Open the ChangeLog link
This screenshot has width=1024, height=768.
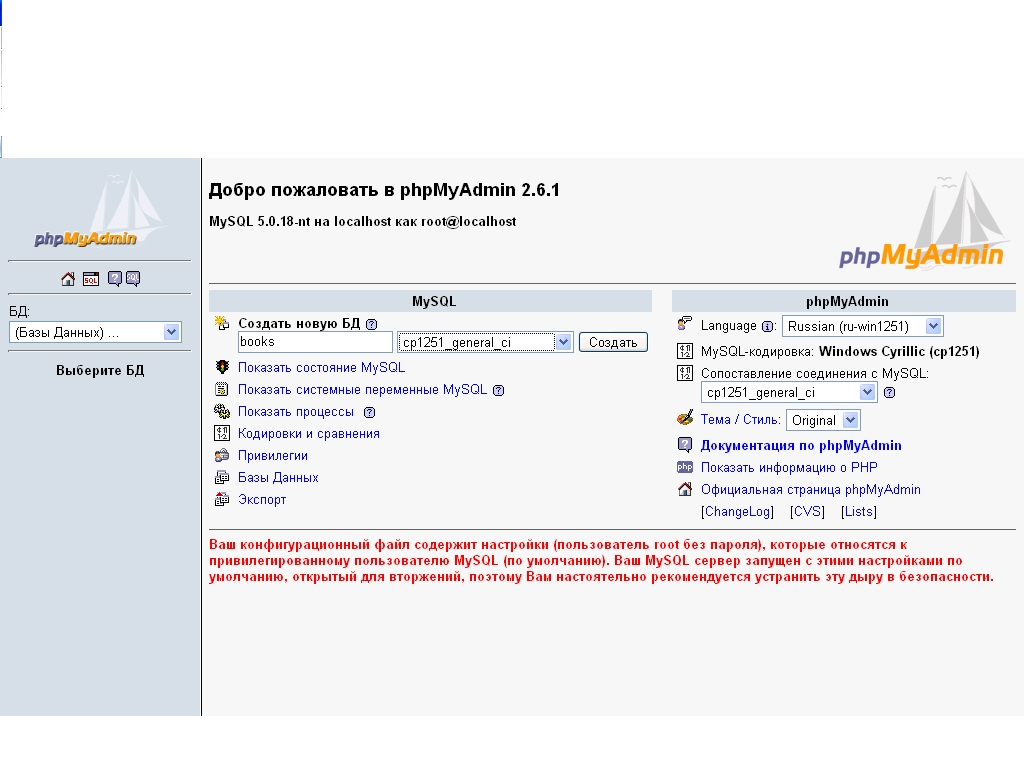click(x=738, y=511)
